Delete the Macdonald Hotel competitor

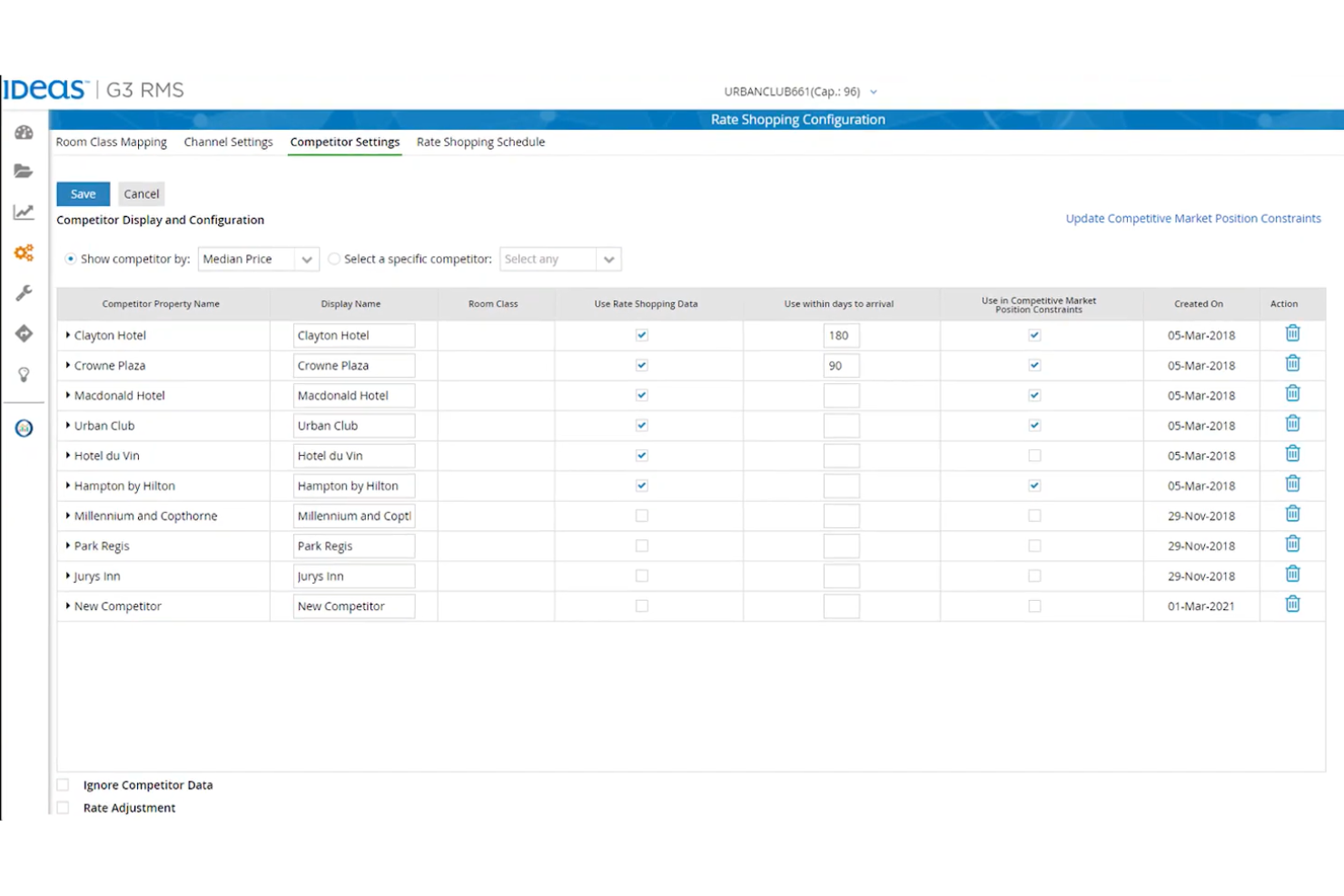[x=1292, y=393]
